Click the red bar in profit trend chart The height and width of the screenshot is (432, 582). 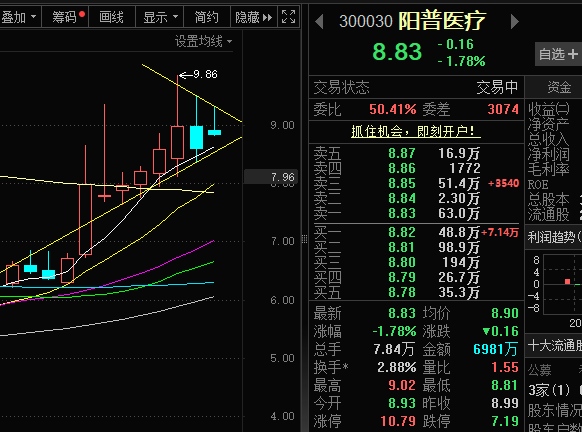pyautogui.click(x=567, y=282)
